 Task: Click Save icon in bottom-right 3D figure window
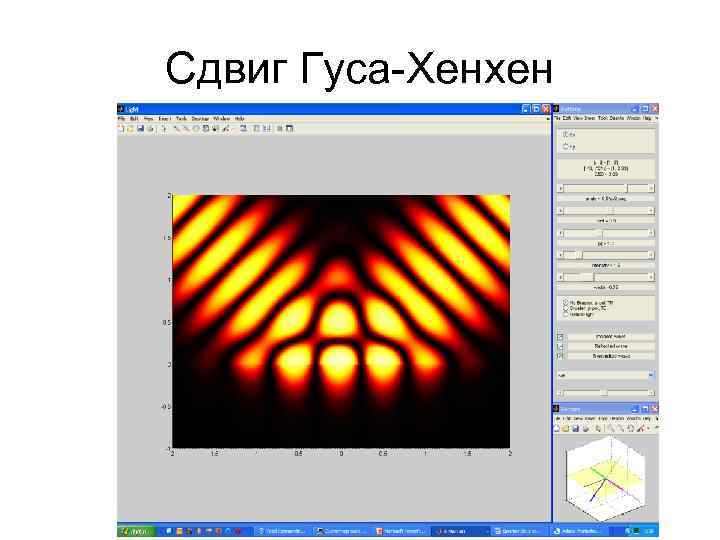point(575,428)
